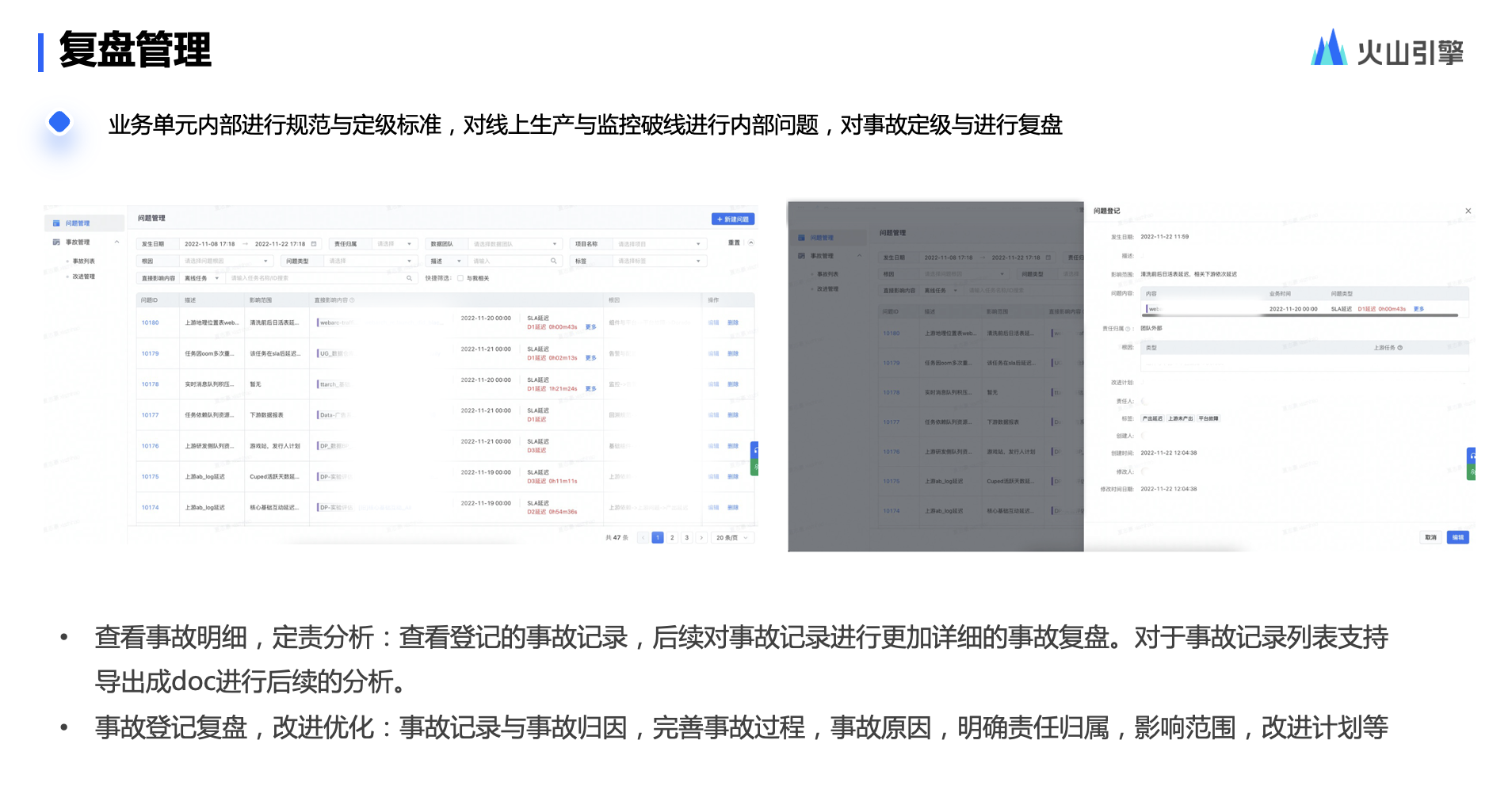
Task: Click 事故管理 sidebar icon in left screenshot
Action: click(x=56, y=242)
